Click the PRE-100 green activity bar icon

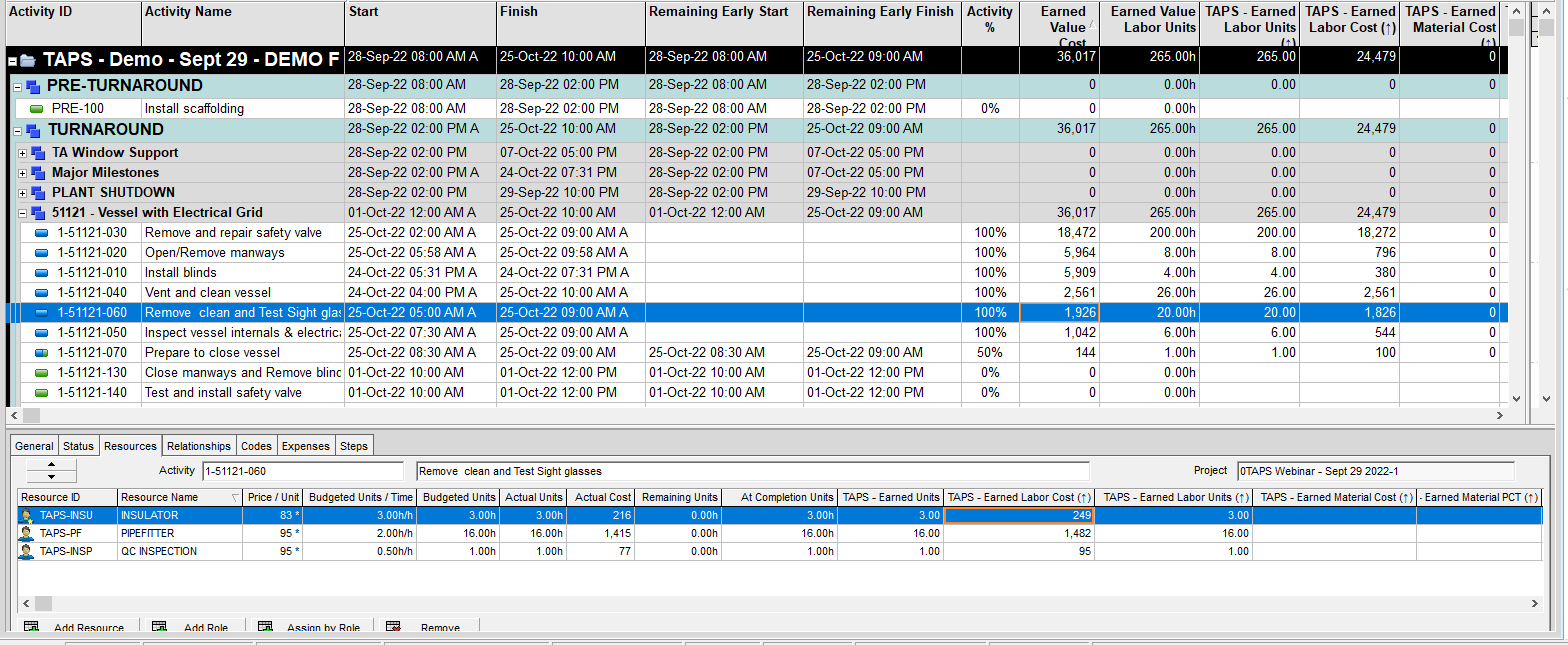click(37, 109)
